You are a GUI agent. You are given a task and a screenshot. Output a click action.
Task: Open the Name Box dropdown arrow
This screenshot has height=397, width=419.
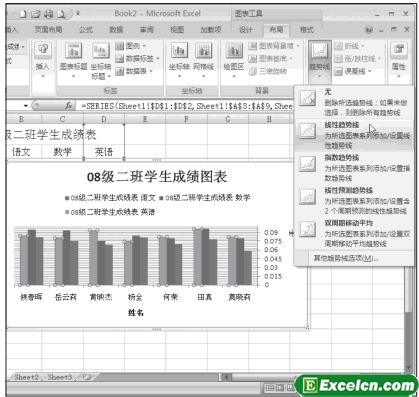point(26,106)
